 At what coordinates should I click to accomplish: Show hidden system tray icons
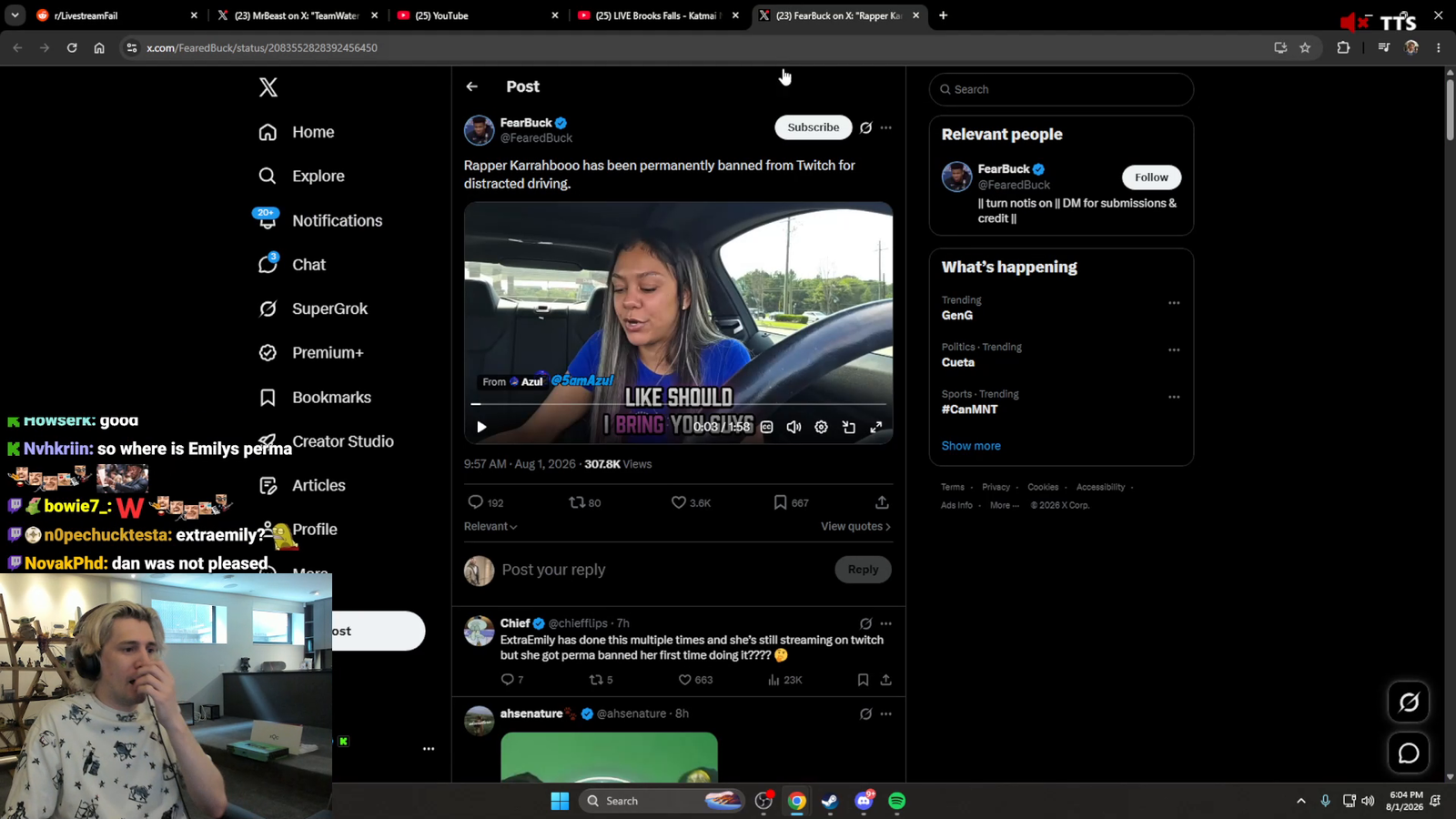click(1300, 801)
